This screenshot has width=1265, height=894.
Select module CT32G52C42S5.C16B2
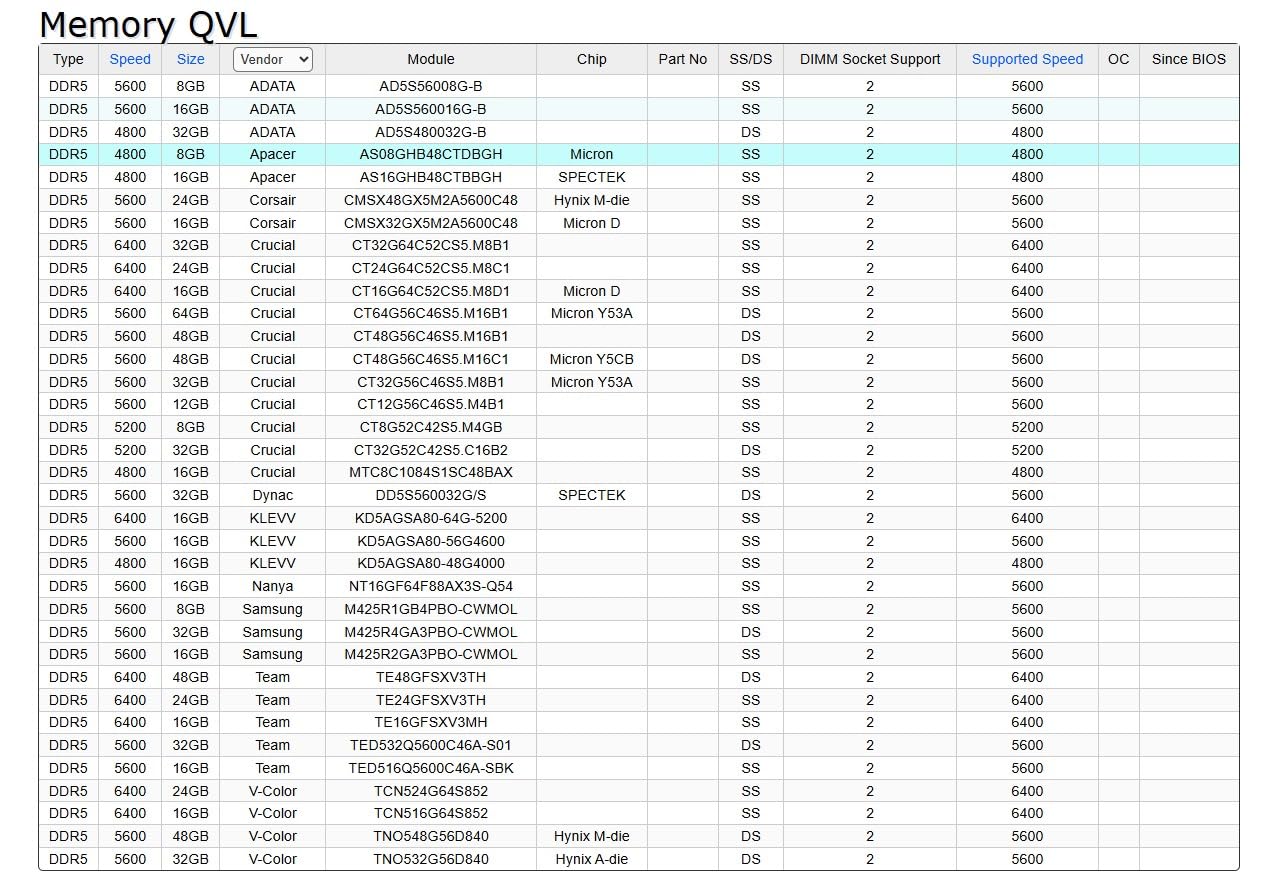tap(431, 450)
